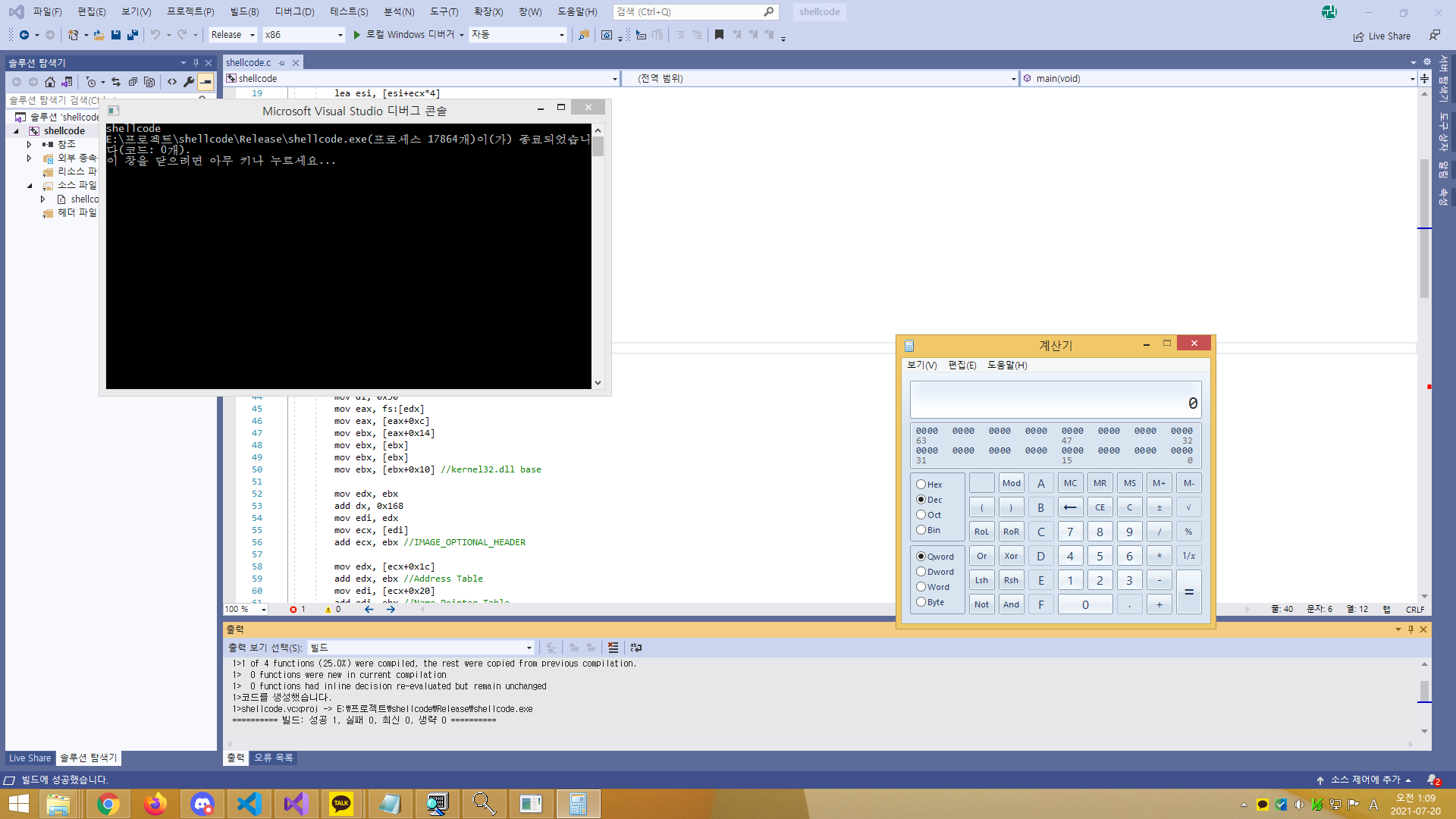Open the output source dropdown showing 빌드
The image size is (1456, 819).
tap(421, 648)
